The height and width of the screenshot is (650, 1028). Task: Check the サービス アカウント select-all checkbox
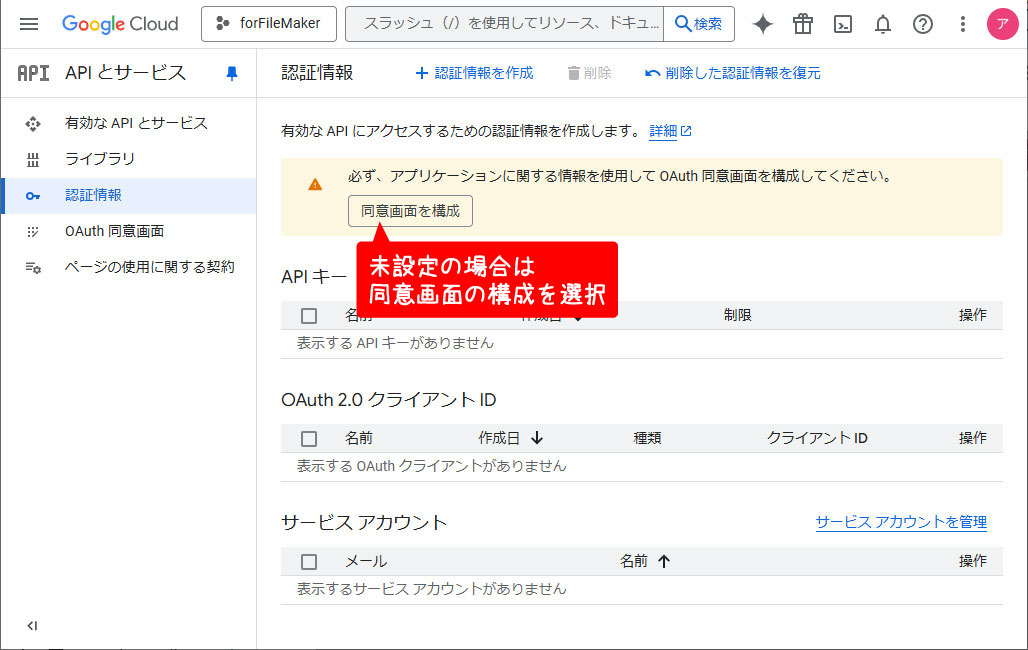pyautogui.click(x=309, y=561)
